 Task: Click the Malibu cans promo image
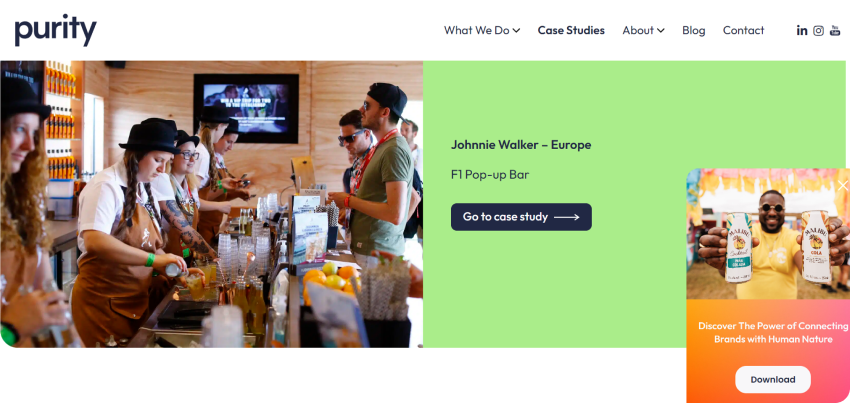(x=768, y=234)
